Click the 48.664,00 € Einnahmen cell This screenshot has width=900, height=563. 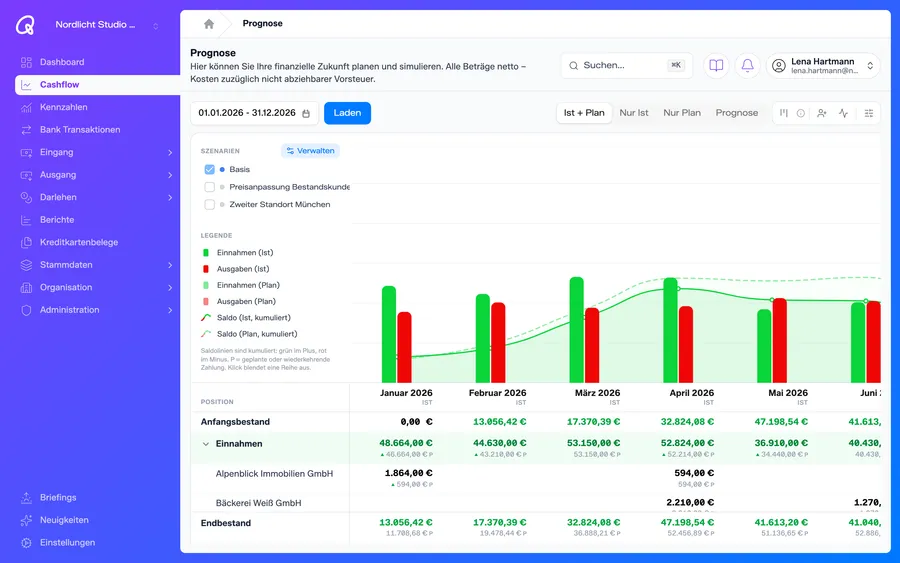pyautogui.click(x=406, y=443)
